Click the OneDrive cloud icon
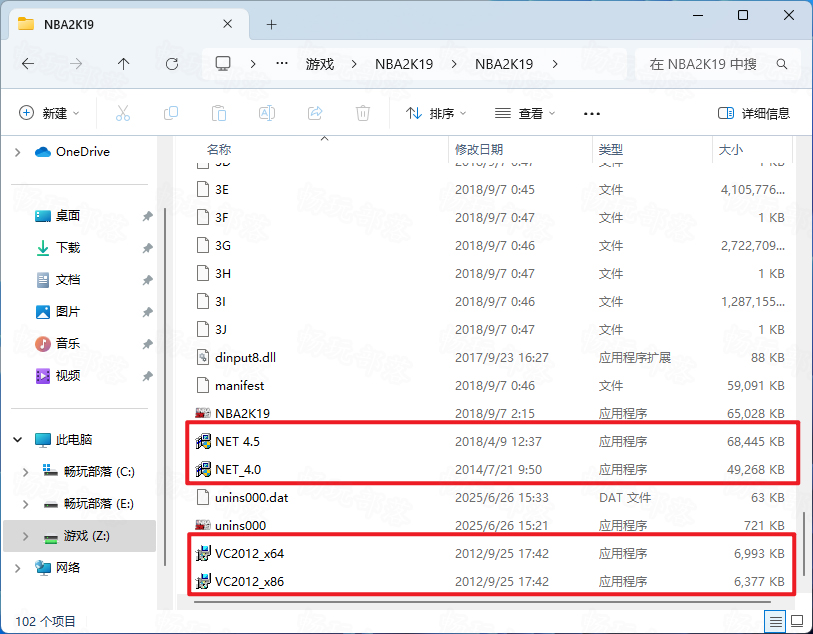The width and height of the screenshot is (813, 634). pyautogui.click(x=43, y=152)
